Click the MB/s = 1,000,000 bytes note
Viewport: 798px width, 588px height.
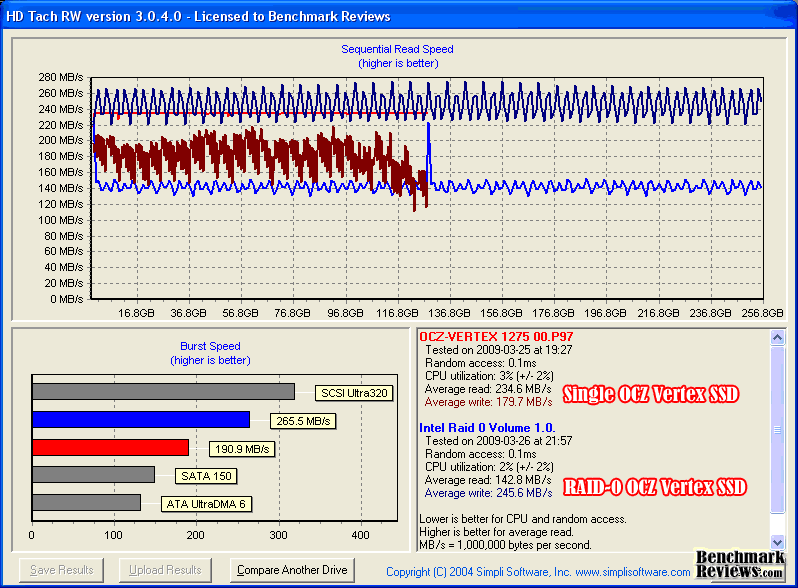click(505, 545)
